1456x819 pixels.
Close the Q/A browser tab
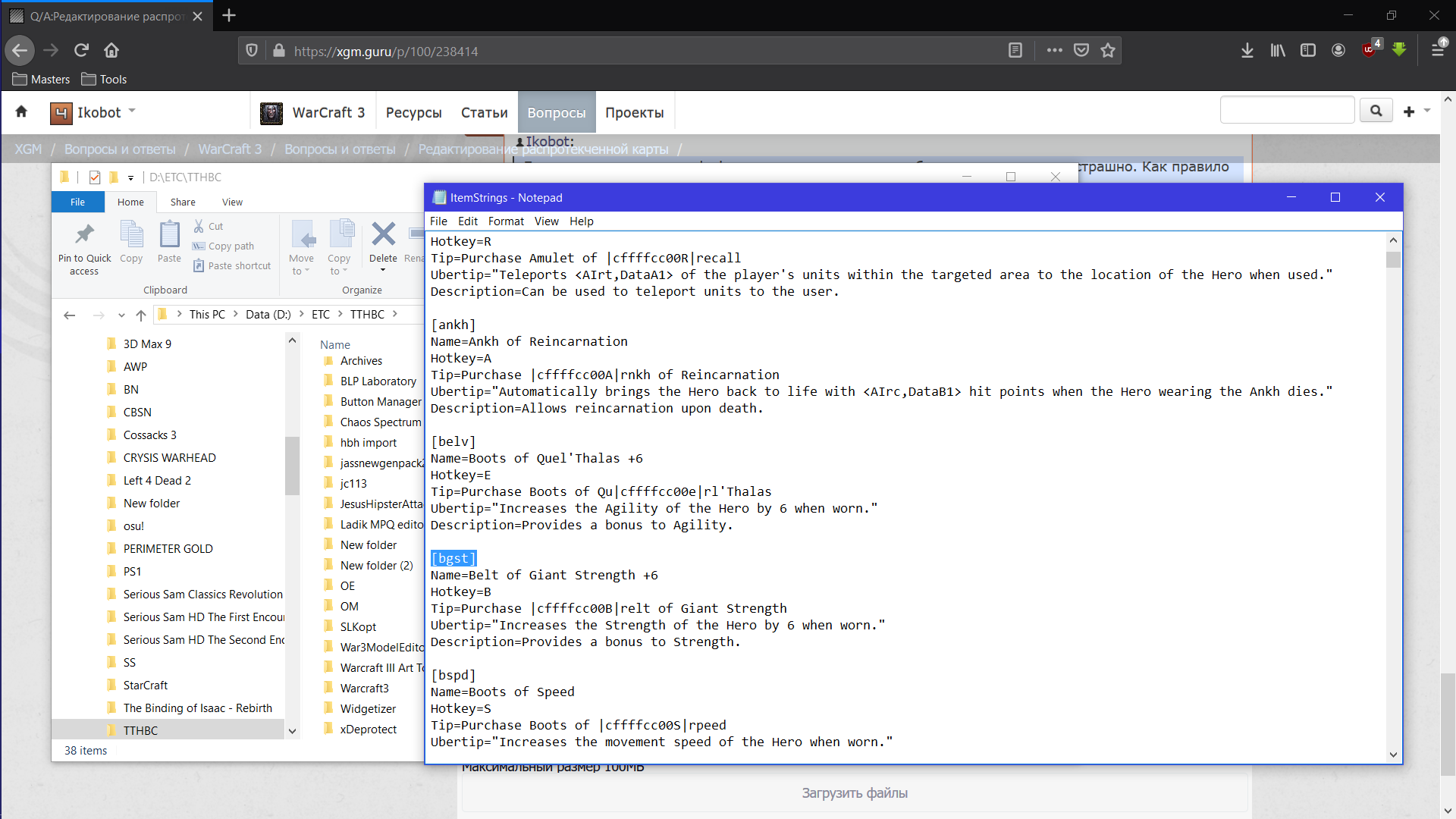(197, 16)
